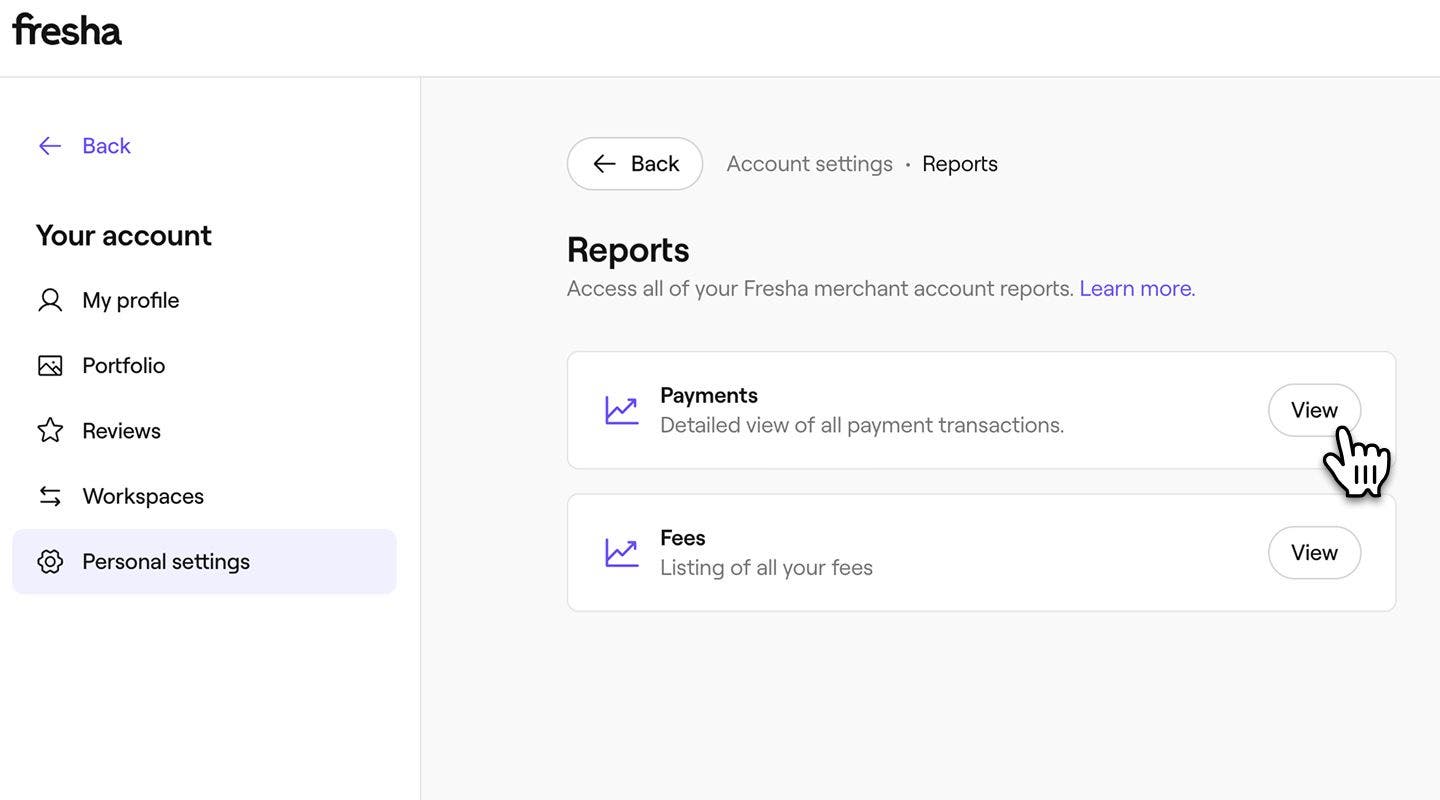Click the Reviews star icon

50,431
